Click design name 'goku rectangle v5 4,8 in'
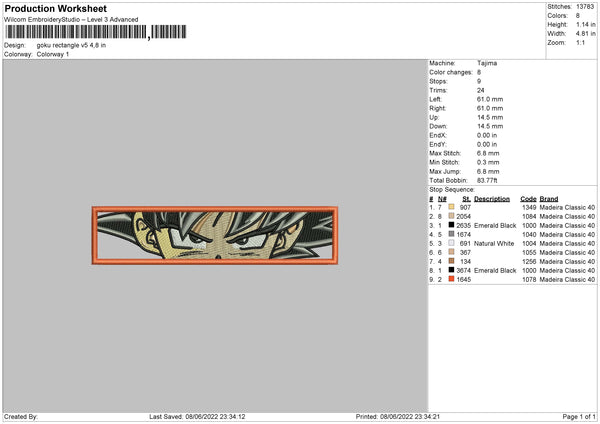 coord(71,45)
